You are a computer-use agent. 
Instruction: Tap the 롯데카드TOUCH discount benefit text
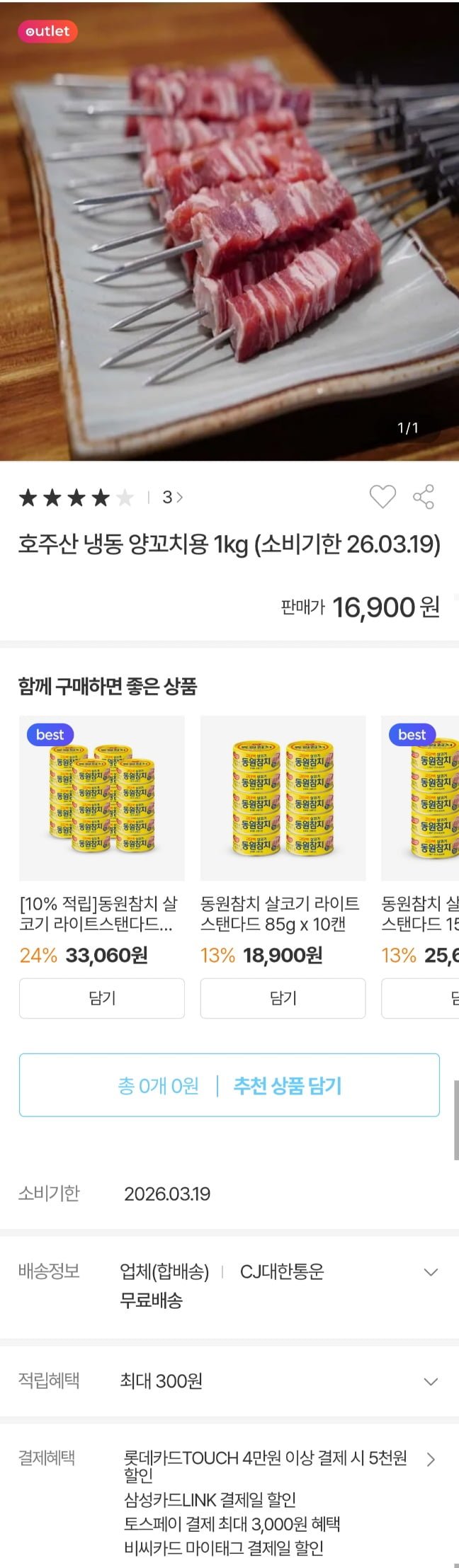(x=265, y=1465)
